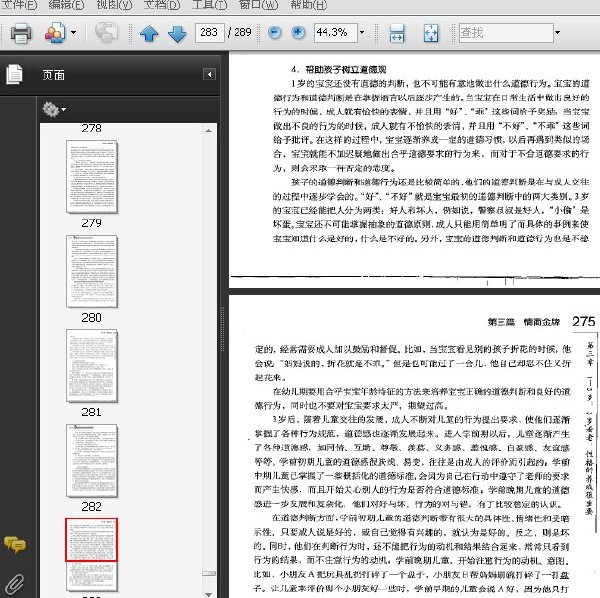Click the zoom percentage field 44.3%
Image resolution: width=600 pixels, height=598 pixels.
pos(336,33)
